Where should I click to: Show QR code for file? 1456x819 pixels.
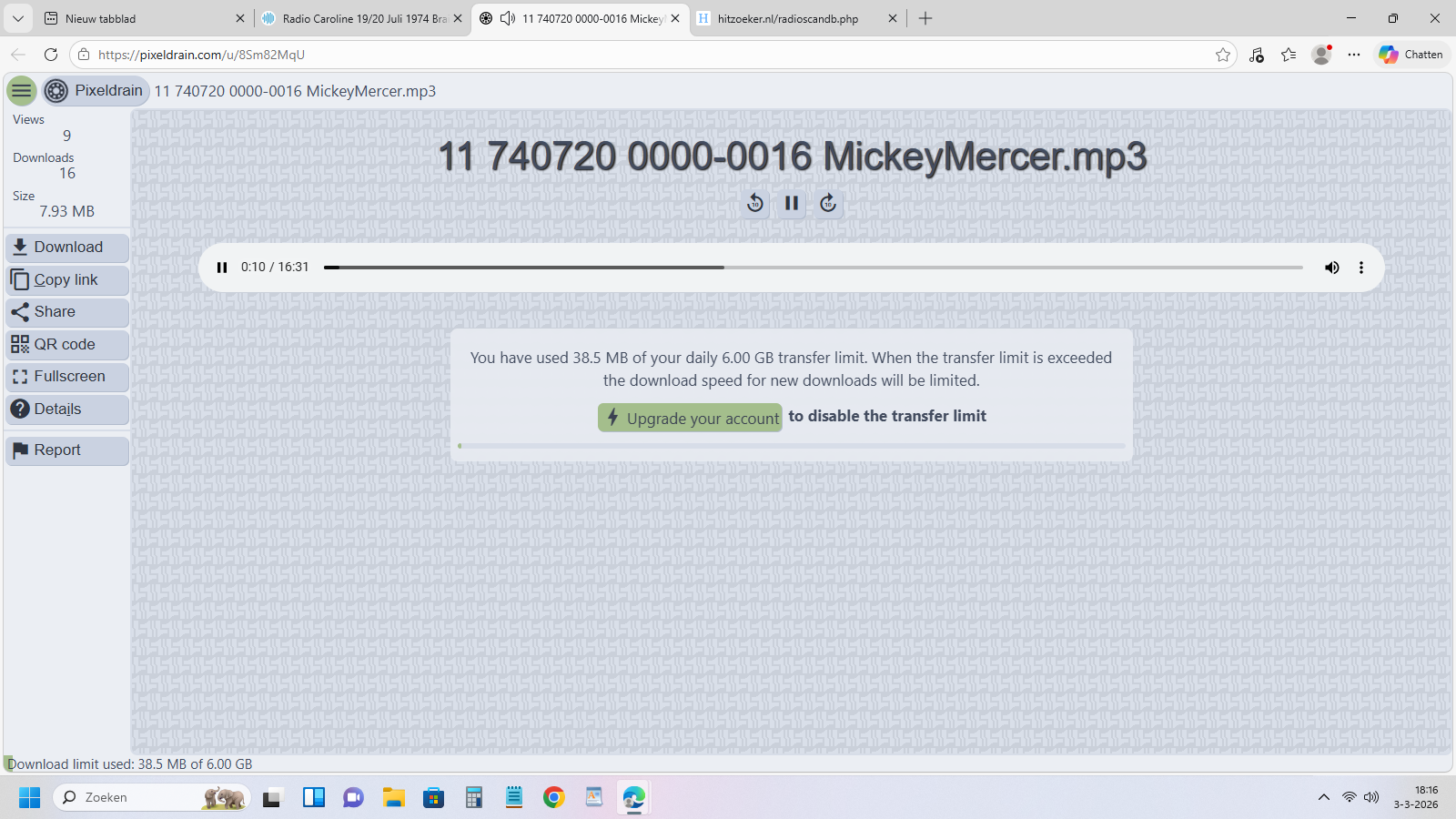[67, 345]
